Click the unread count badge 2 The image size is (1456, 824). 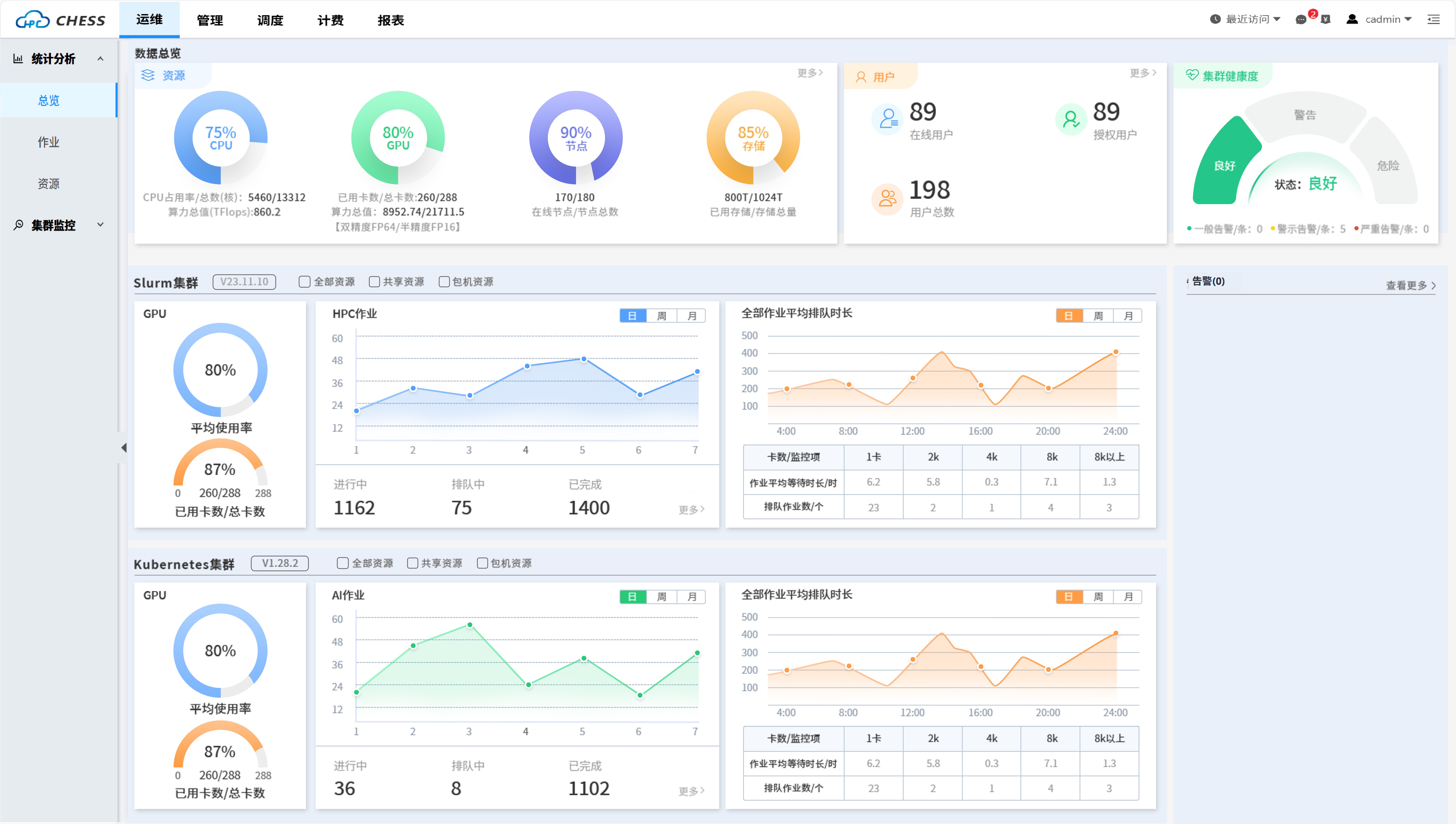click(x=1313, y=14)
